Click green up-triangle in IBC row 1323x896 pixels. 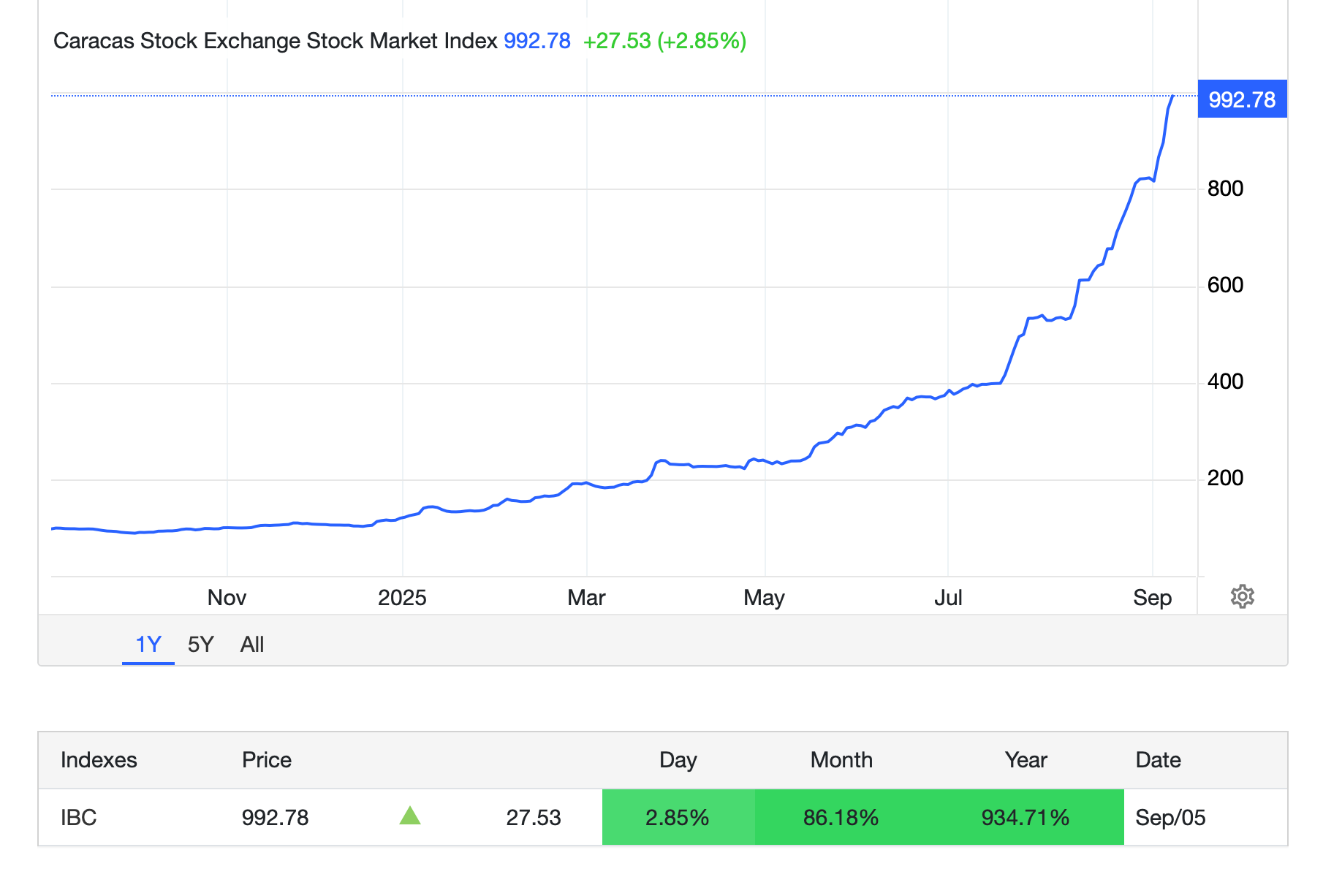[410, 816]
